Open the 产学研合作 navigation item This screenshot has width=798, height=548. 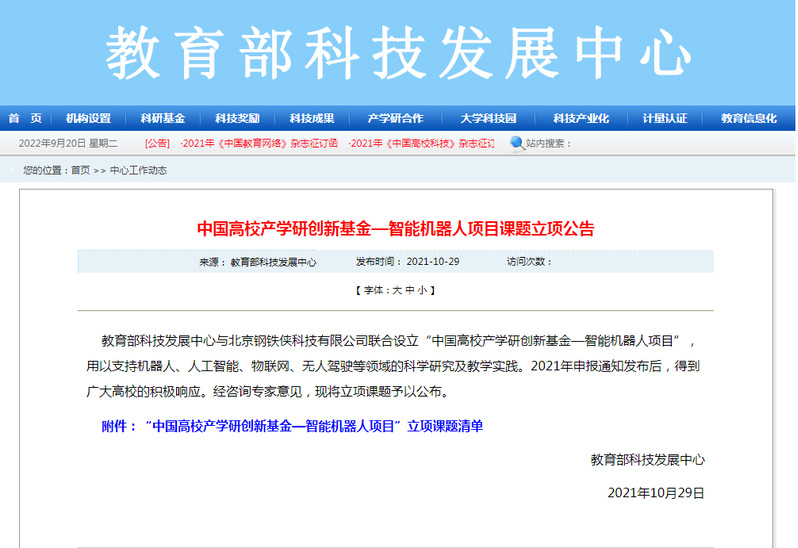click(395, 118)
